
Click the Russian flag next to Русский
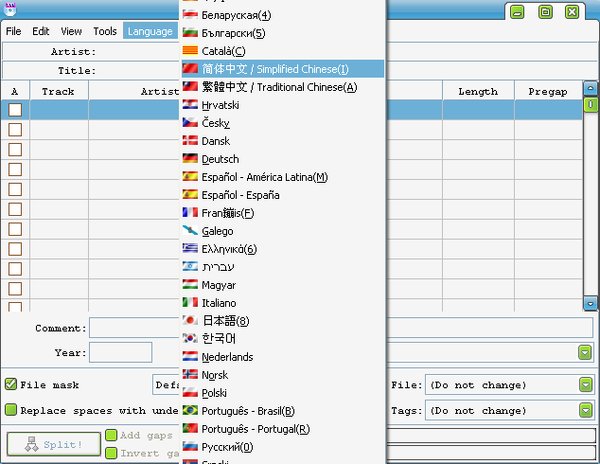coord(190,446)
